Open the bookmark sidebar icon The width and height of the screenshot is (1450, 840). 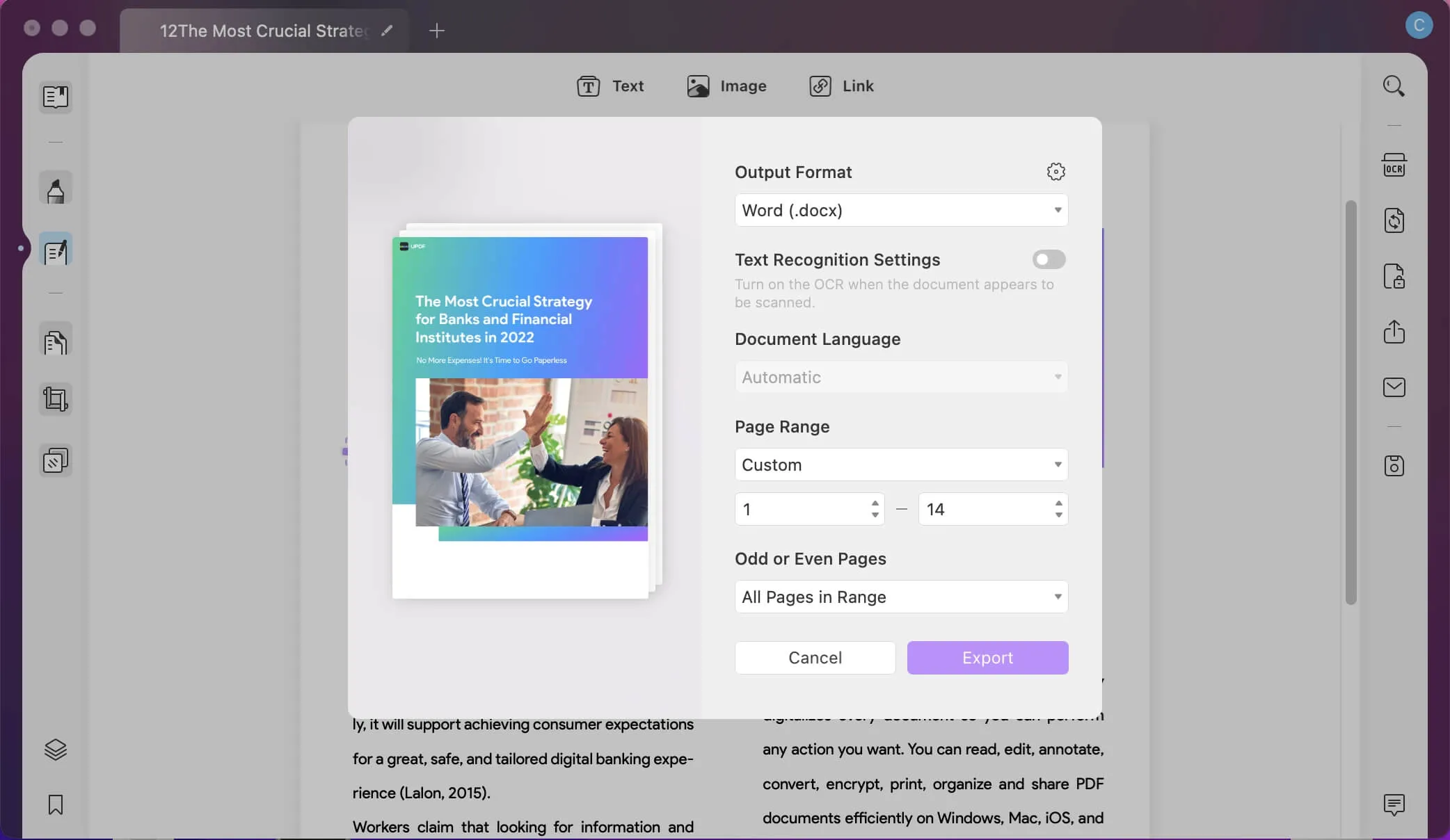pyautogui.click(x=54, y=806)
